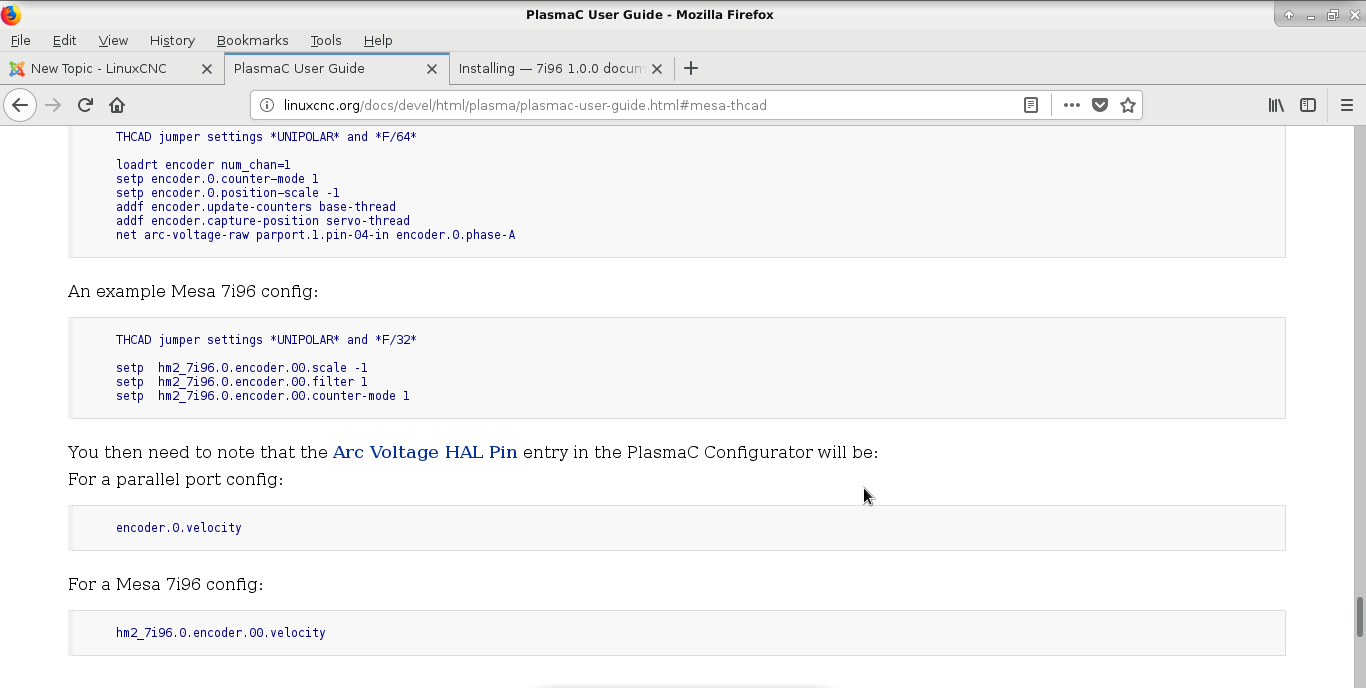Image resolution: width=1366 pixels, height=688 pixels.
Task: Click the 'You then need to note that the' text
Action: (198, 452)
